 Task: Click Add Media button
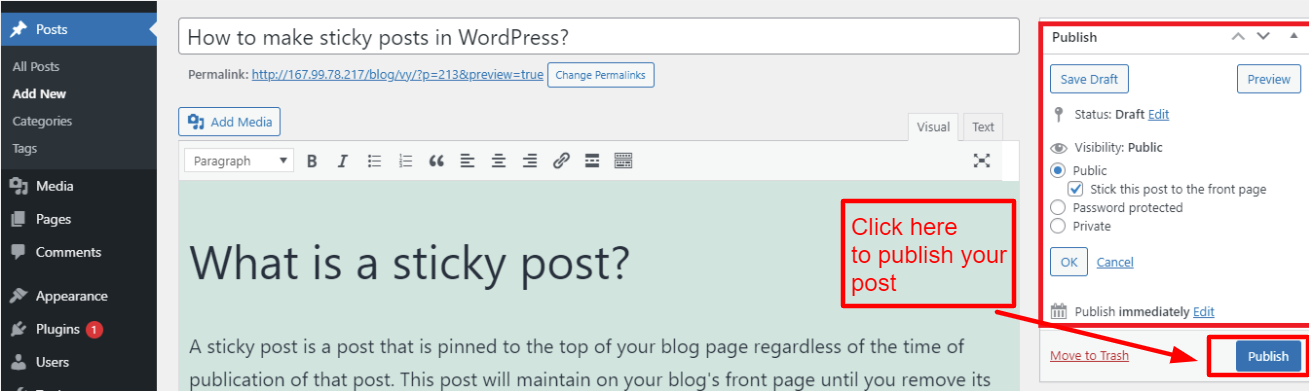coord(230,122)
